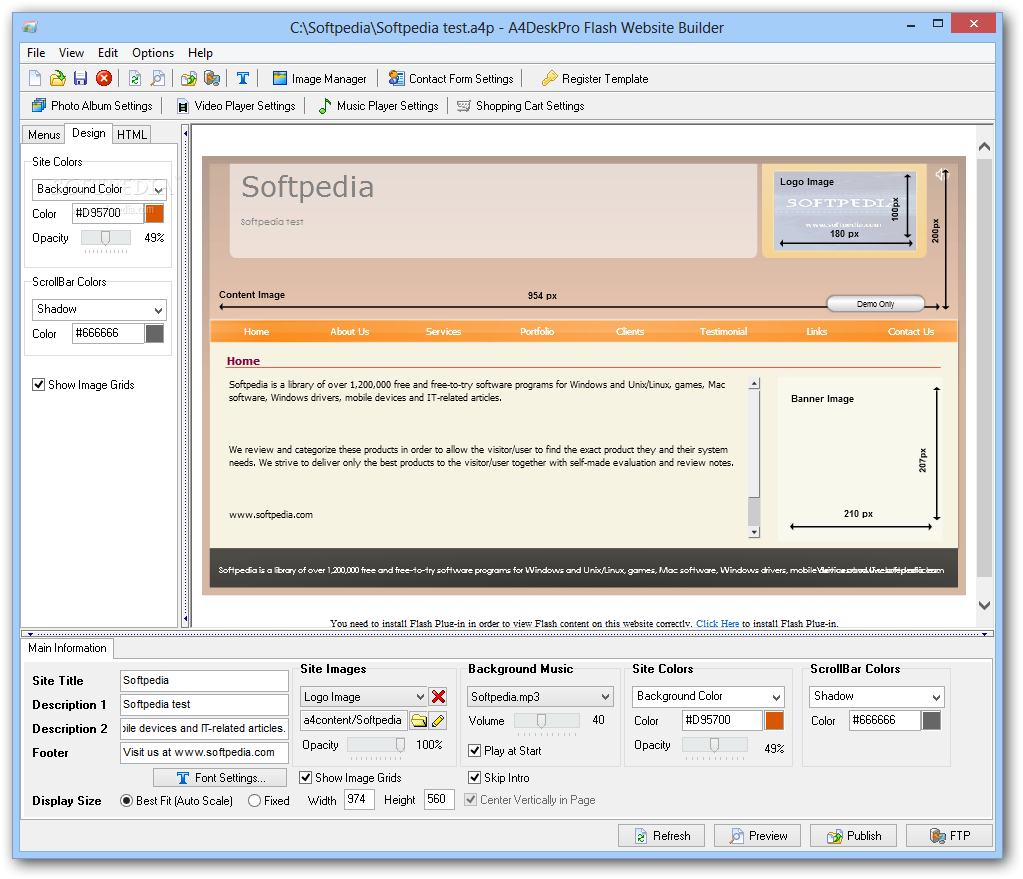
Task: Open the View menu
Action: [71, 53]
